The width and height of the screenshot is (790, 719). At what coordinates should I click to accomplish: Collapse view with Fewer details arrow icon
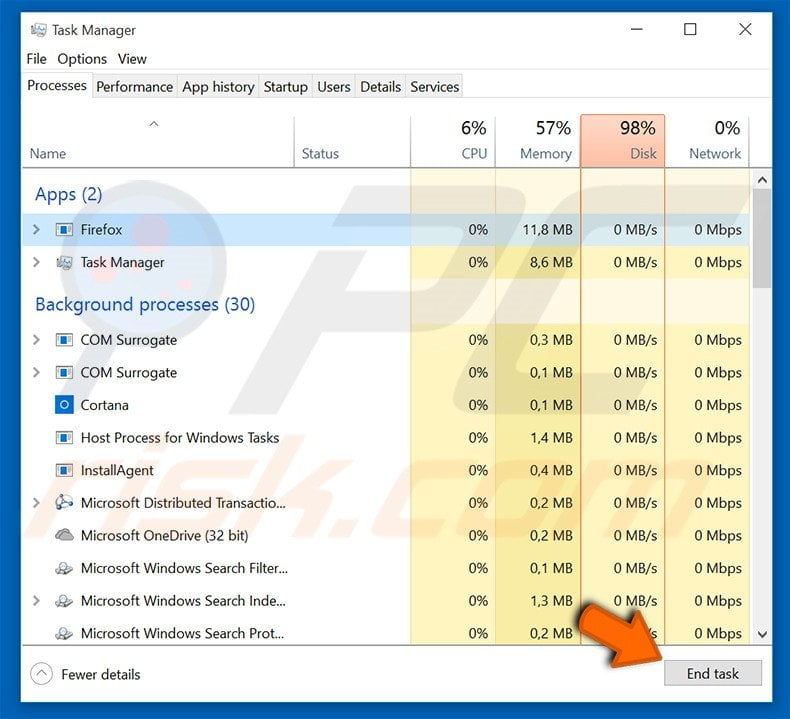coord(41,674)
